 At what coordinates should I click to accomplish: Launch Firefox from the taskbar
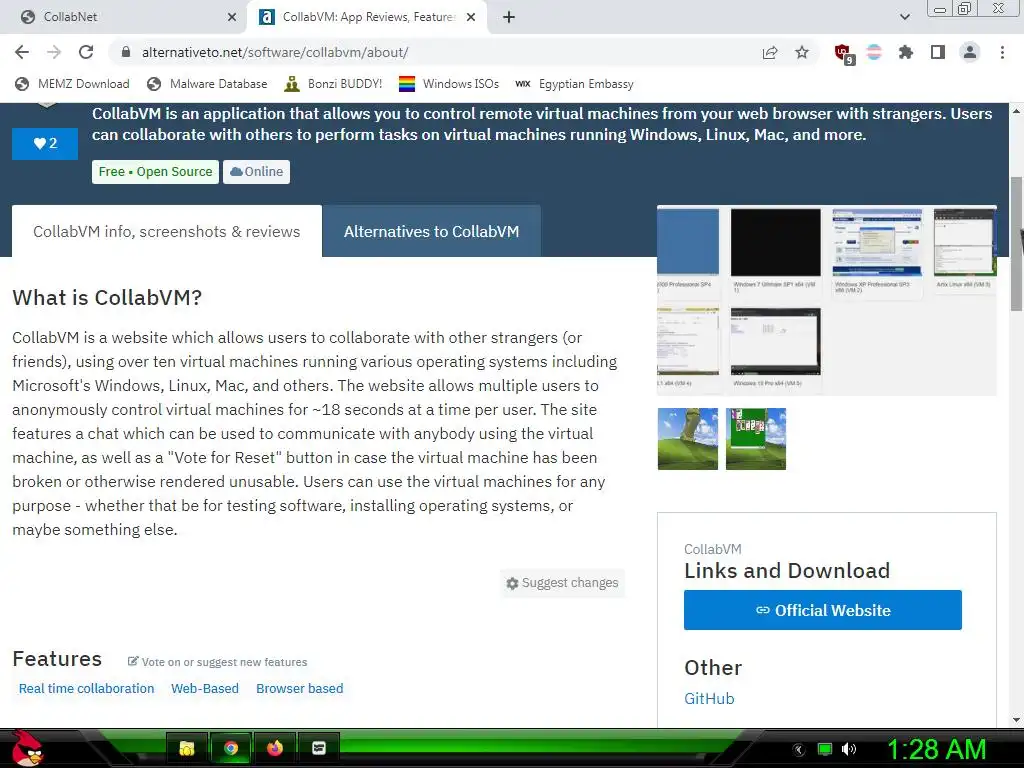(x=275, y=748)
